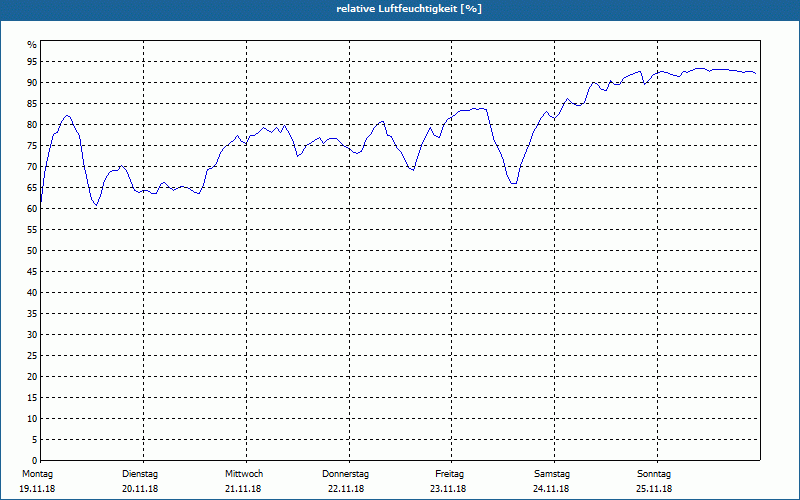Select the Sonntag day label

click(654, 474)
